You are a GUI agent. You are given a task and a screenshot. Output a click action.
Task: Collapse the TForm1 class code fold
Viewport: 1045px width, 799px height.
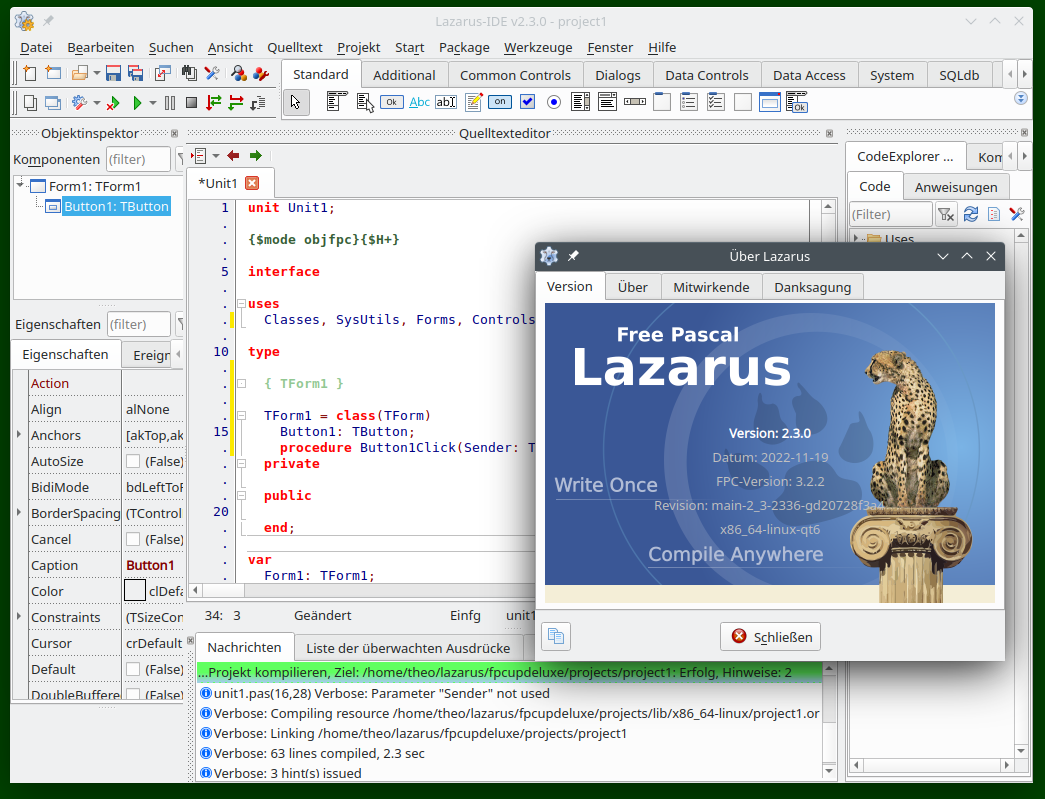point(242,415)
